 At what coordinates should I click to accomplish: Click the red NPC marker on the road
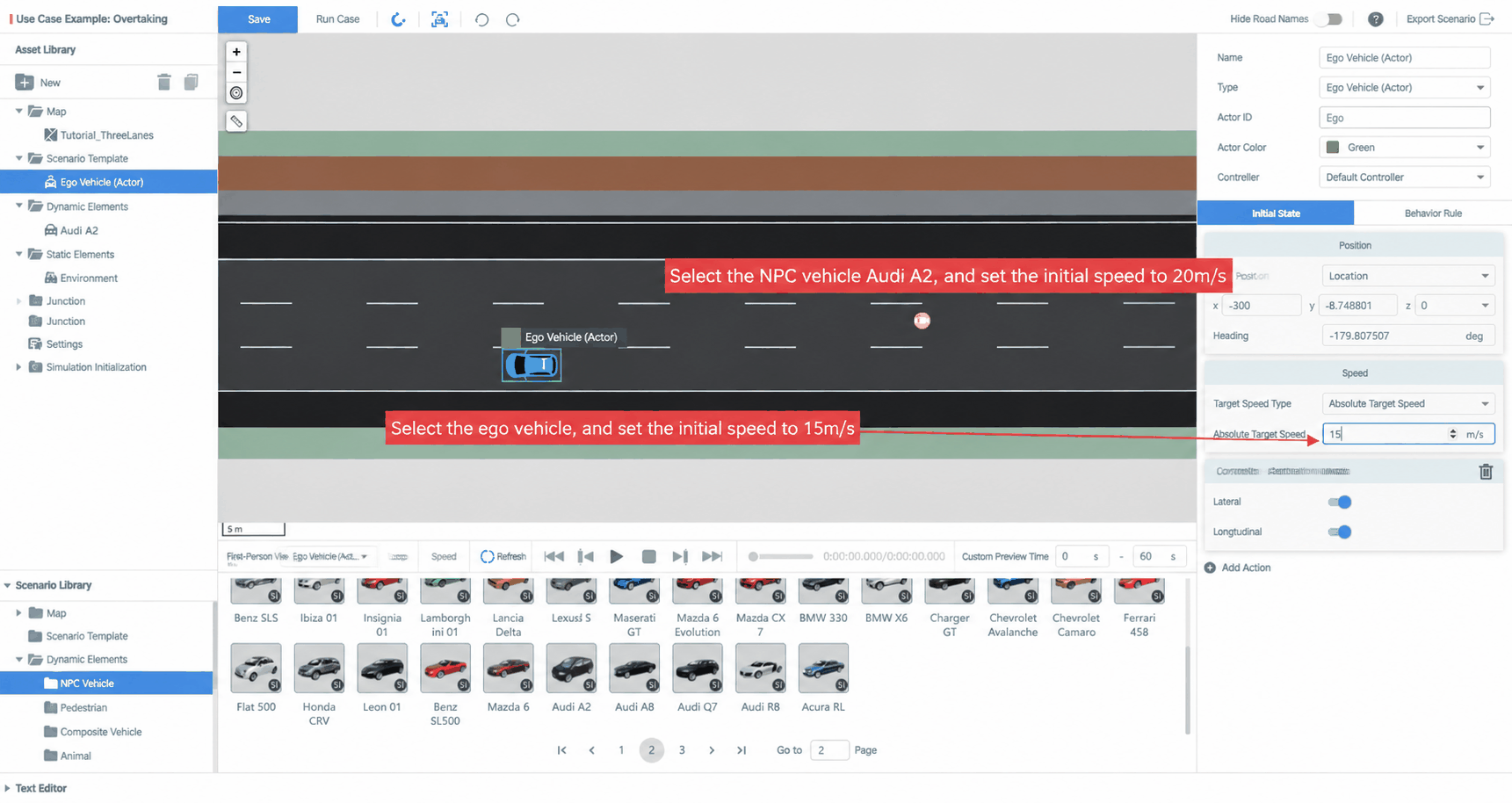[x=922, y=321]
